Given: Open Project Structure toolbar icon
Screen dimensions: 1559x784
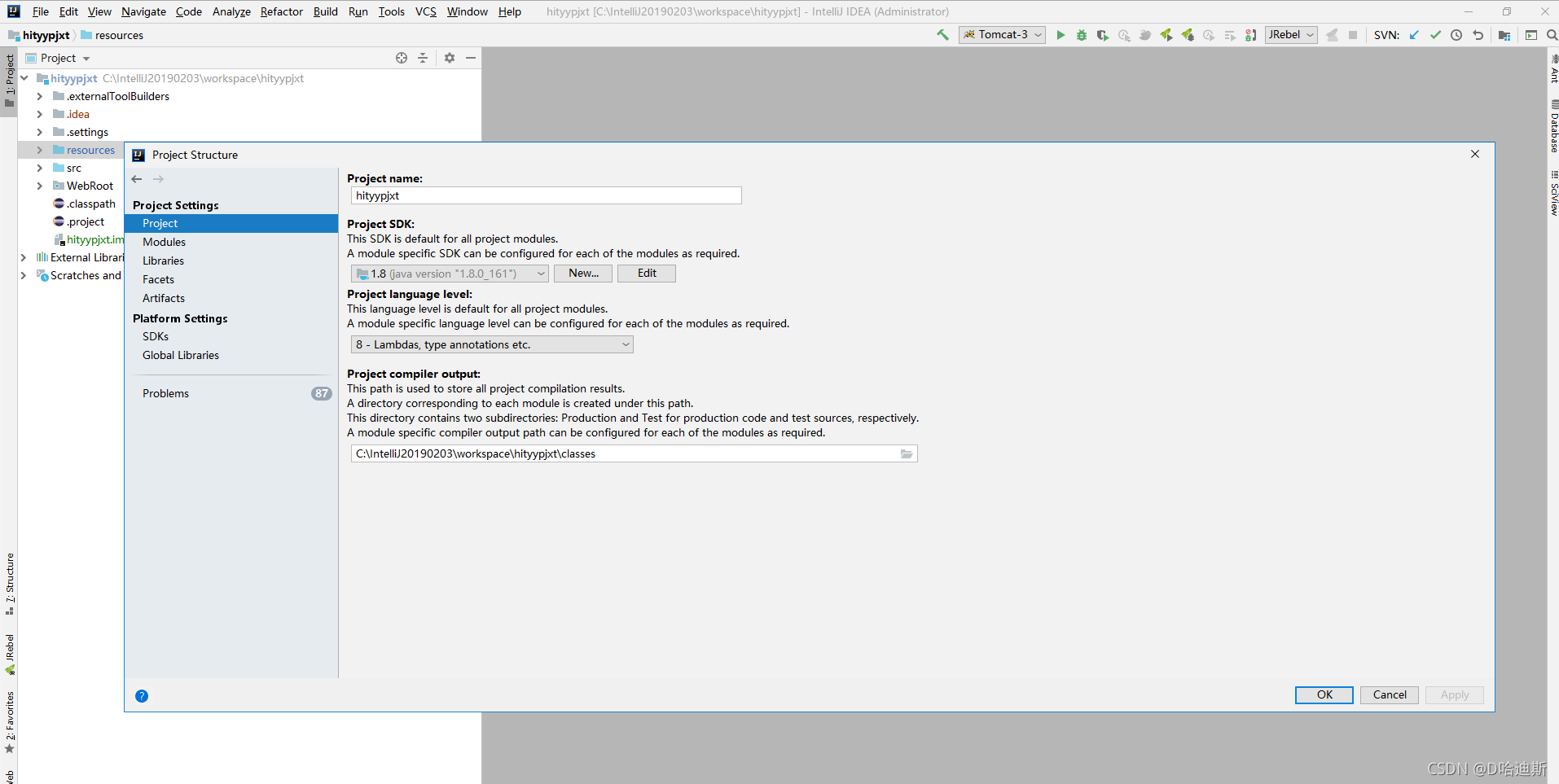Looking at the screenshot, I should [x=1504, y=35].
